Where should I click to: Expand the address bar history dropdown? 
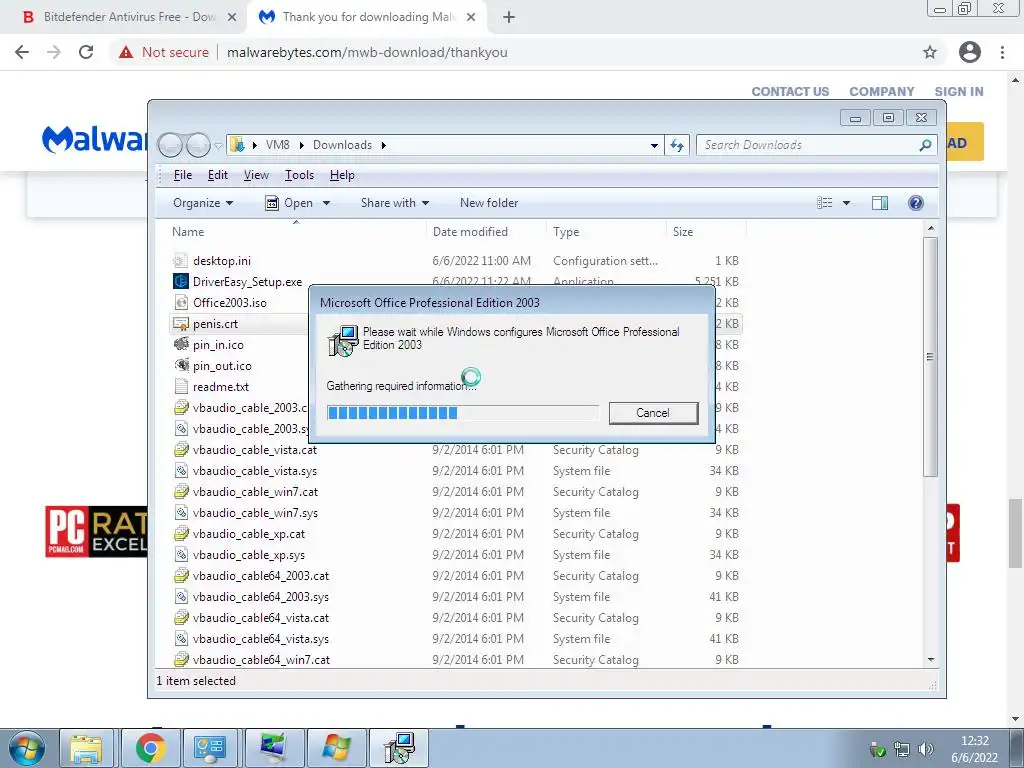[654, 145]
